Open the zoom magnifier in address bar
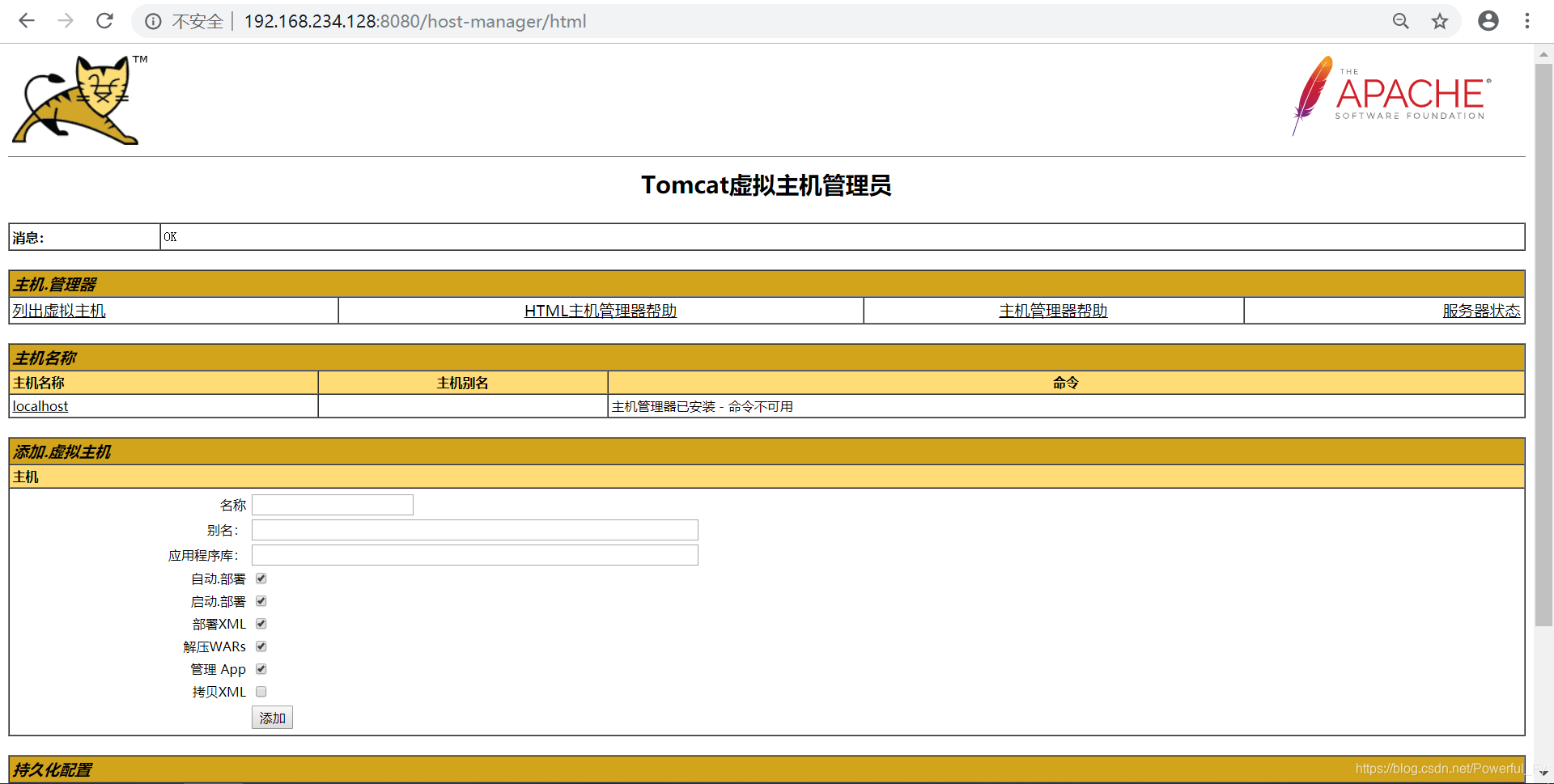This screenshot has width=1554, height=784. coord(1401,21)
